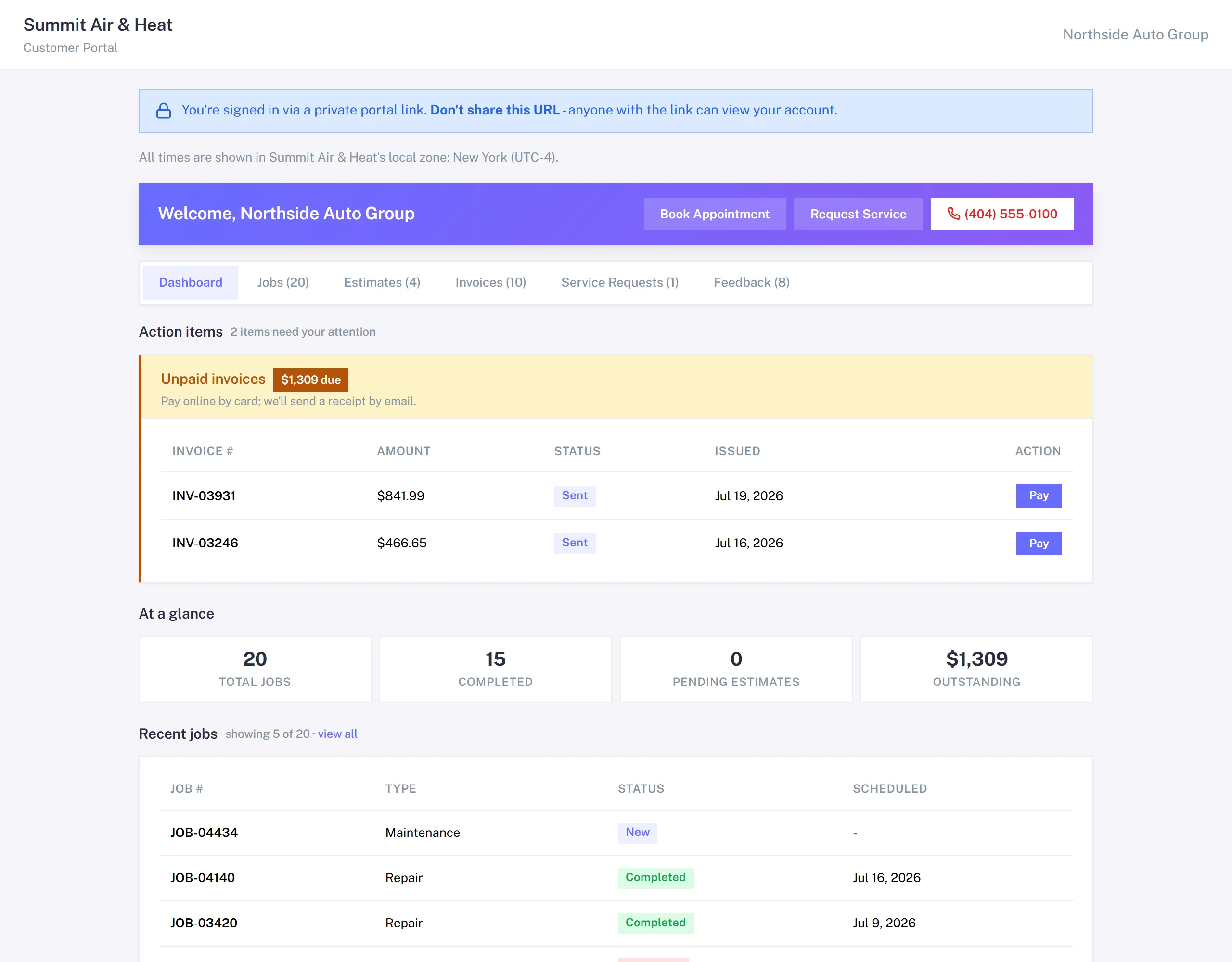Screen dimensions: 1232x962
Task: Click the lock icon in the privacy banner
Action: [164, 111]
